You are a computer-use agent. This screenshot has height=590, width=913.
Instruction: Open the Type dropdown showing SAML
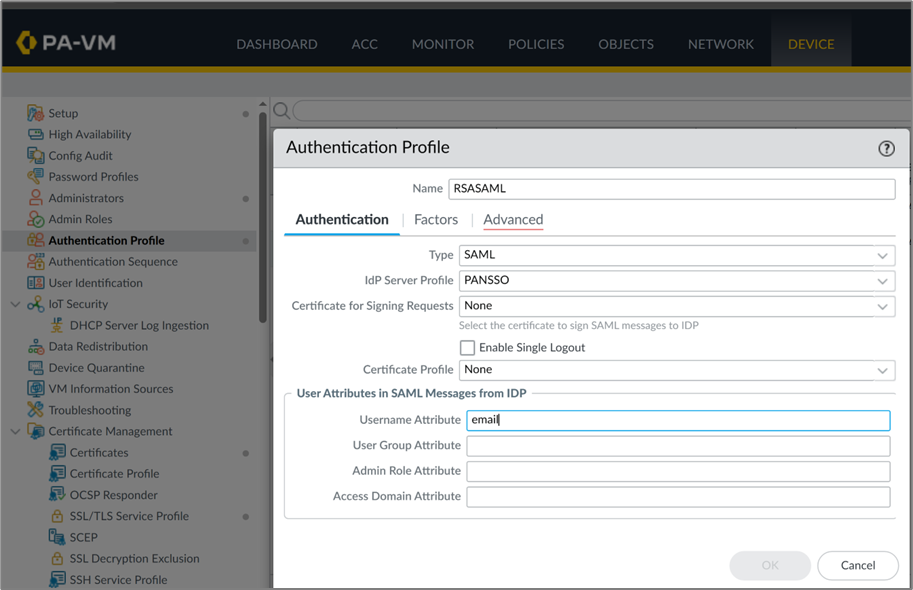point(676,255)
